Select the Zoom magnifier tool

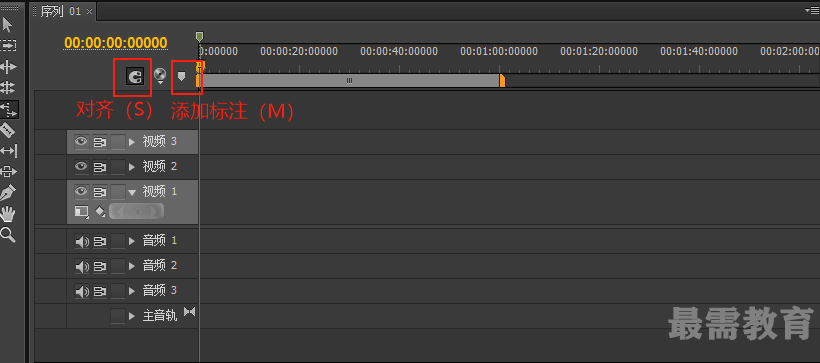tap(8, 235)
